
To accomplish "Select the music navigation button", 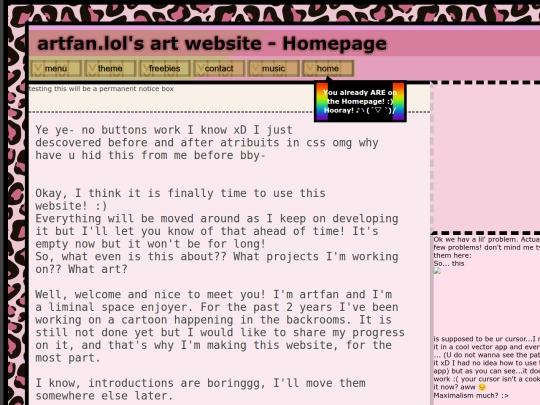I will click(273, 68).
